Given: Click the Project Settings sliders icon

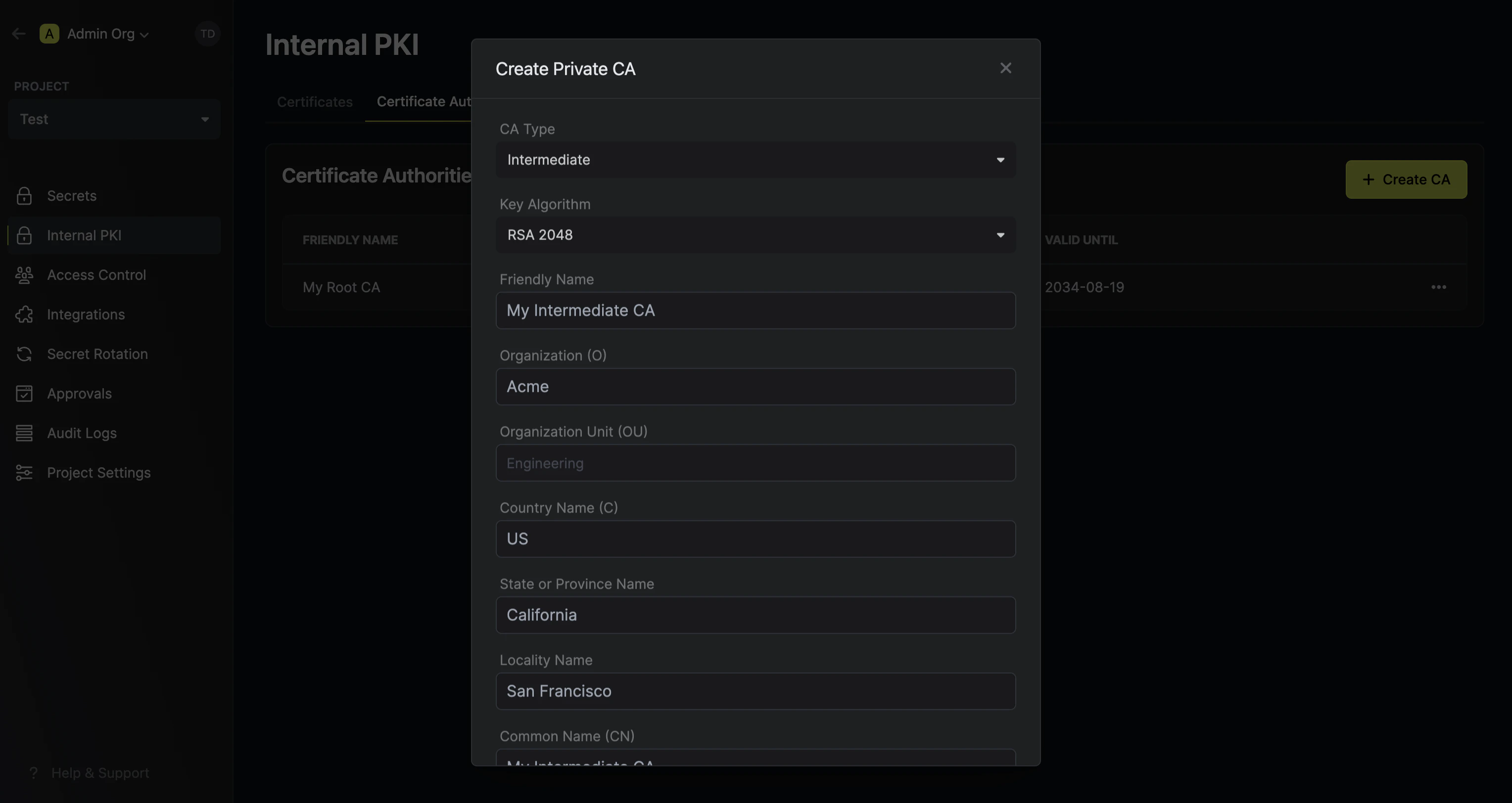Looking at the screenshot, I should [24, 473].
